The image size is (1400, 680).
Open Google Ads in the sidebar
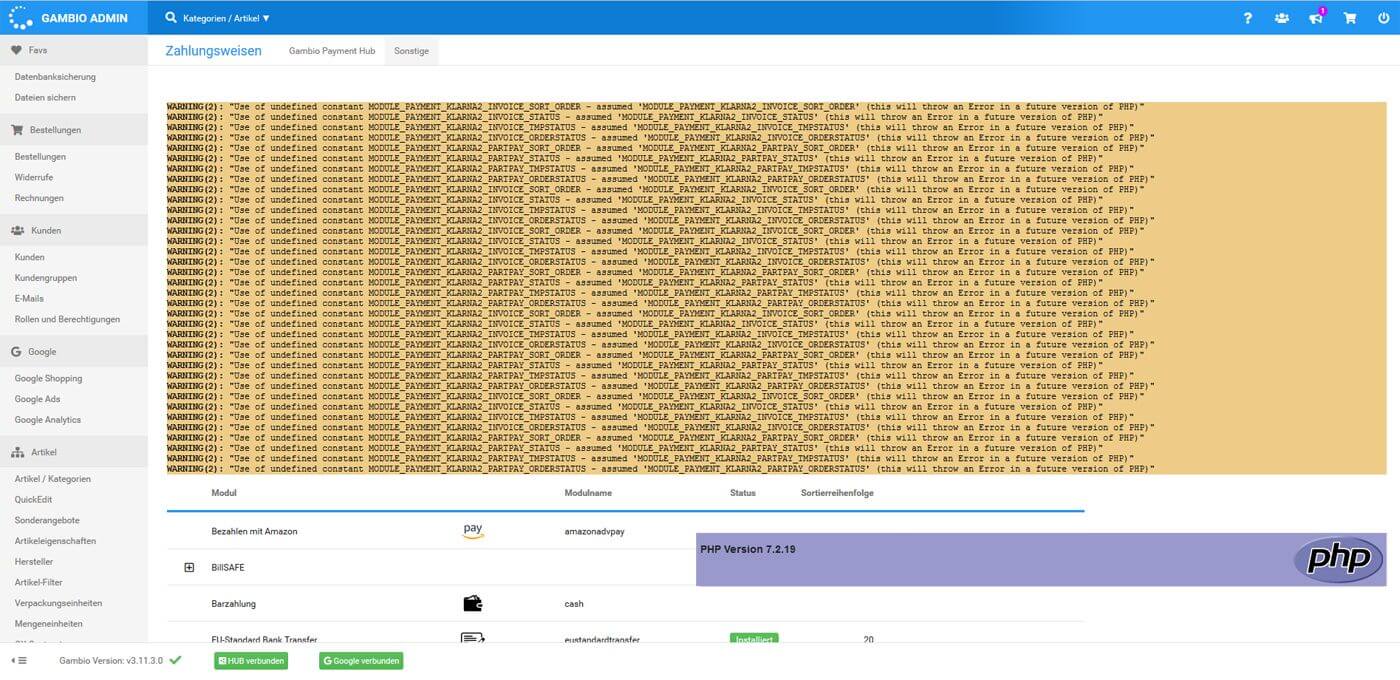(x=37, y=399)
